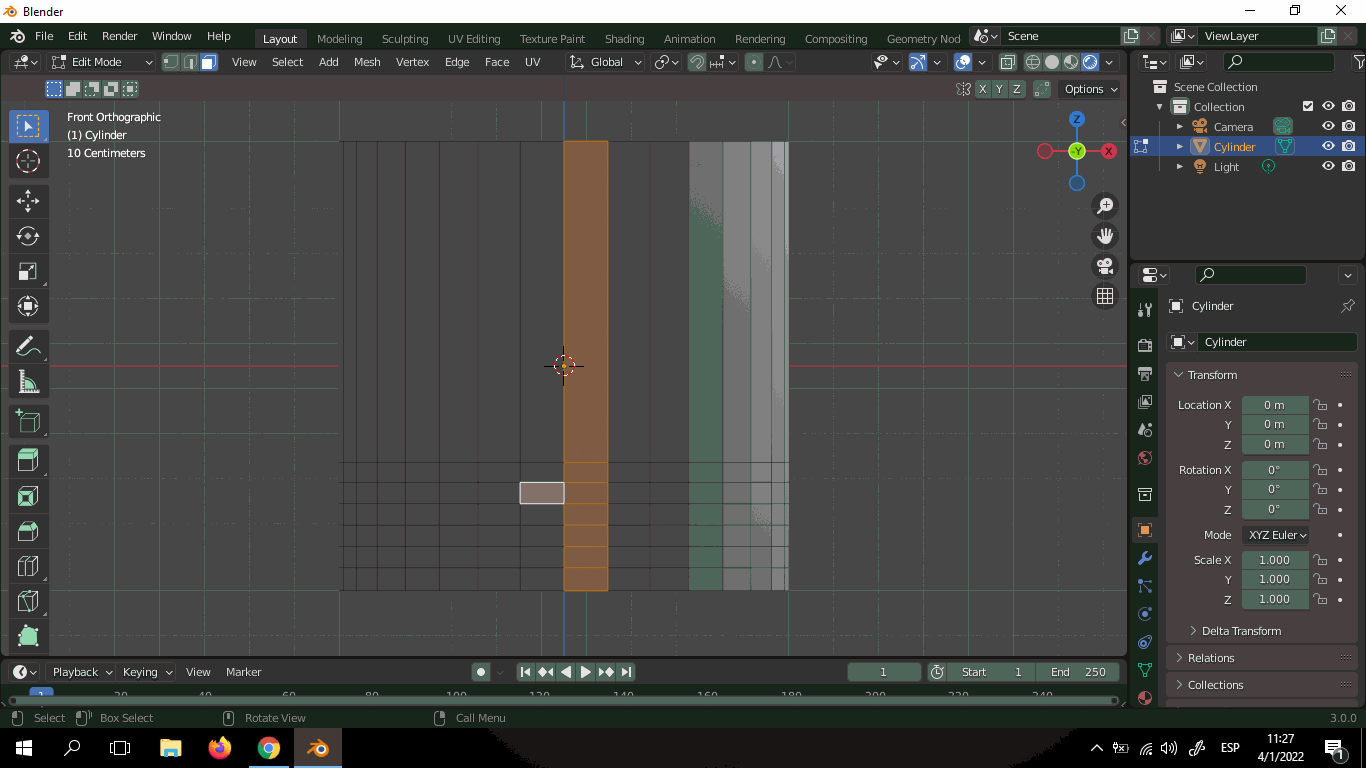1366x768 pixels.
Task: Open the Render menu in top bar
Action: tap(119, 36)
